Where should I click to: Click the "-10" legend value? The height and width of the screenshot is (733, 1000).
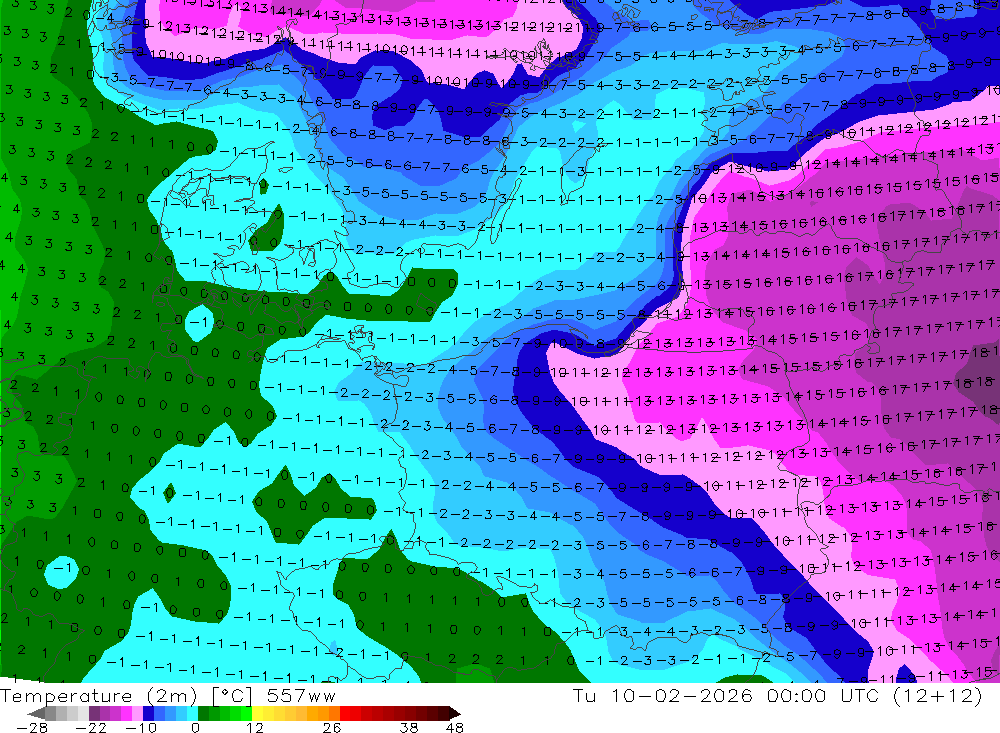(x=141, y=727)
